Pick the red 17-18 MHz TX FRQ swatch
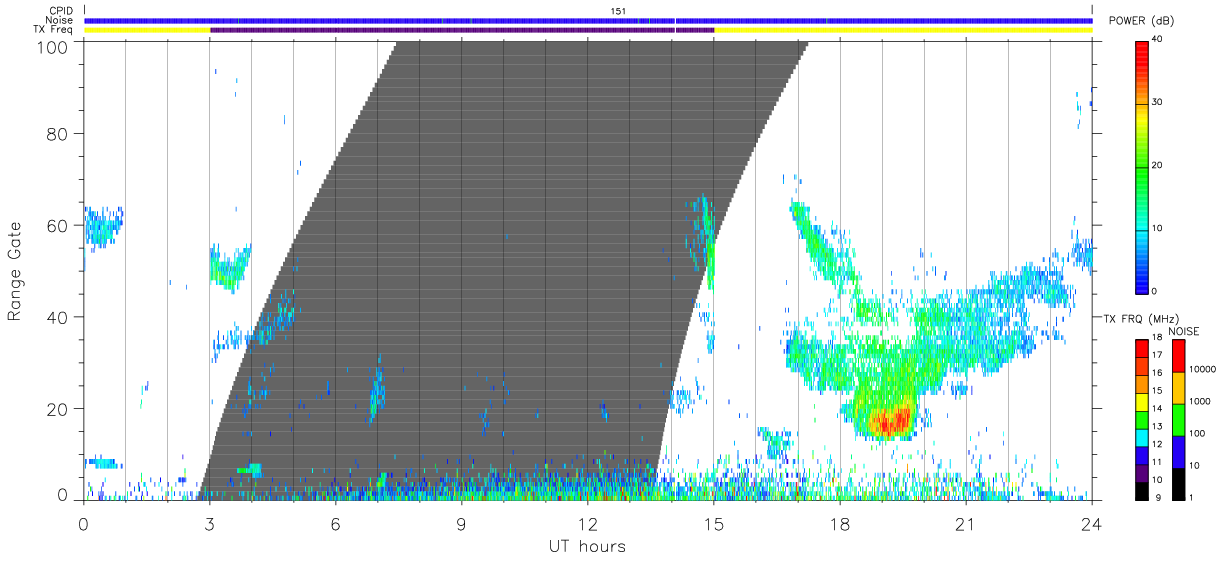Viewport: 1228px width, 567px height. click(x=1142, y=348)
